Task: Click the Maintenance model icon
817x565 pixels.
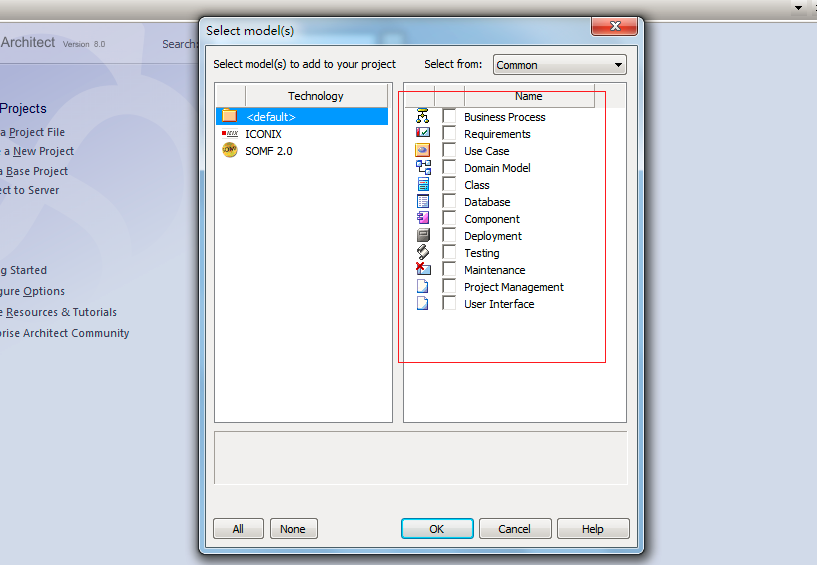Action: coord(423,269)
